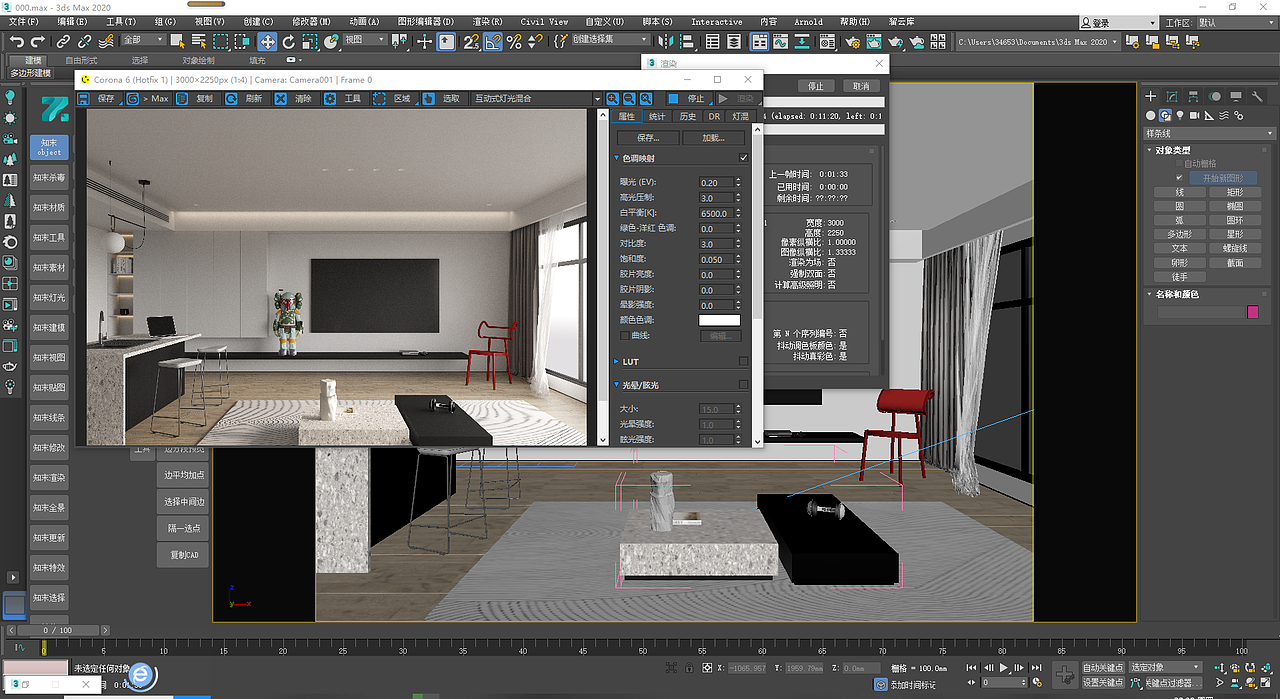
Task: Click Play Animation in playback controls
Action: click(x=1004, y=667)
